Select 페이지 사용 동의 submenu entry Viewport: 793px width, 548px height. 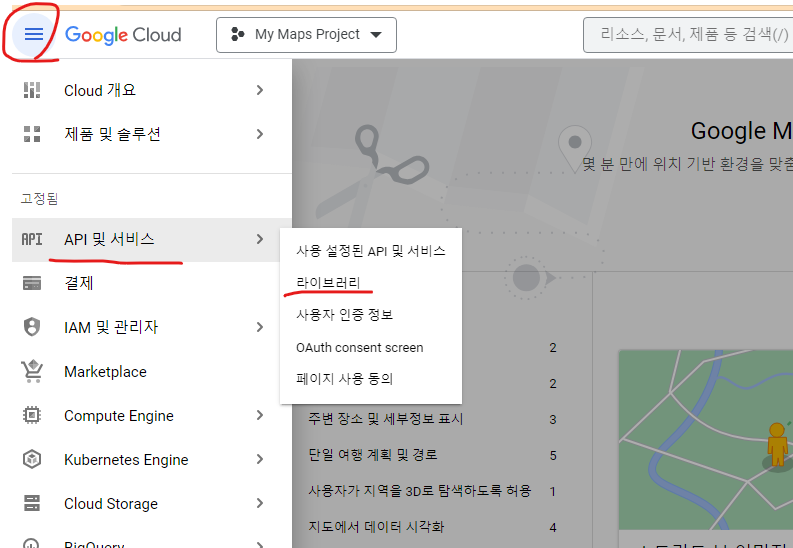tap(371, 379)
